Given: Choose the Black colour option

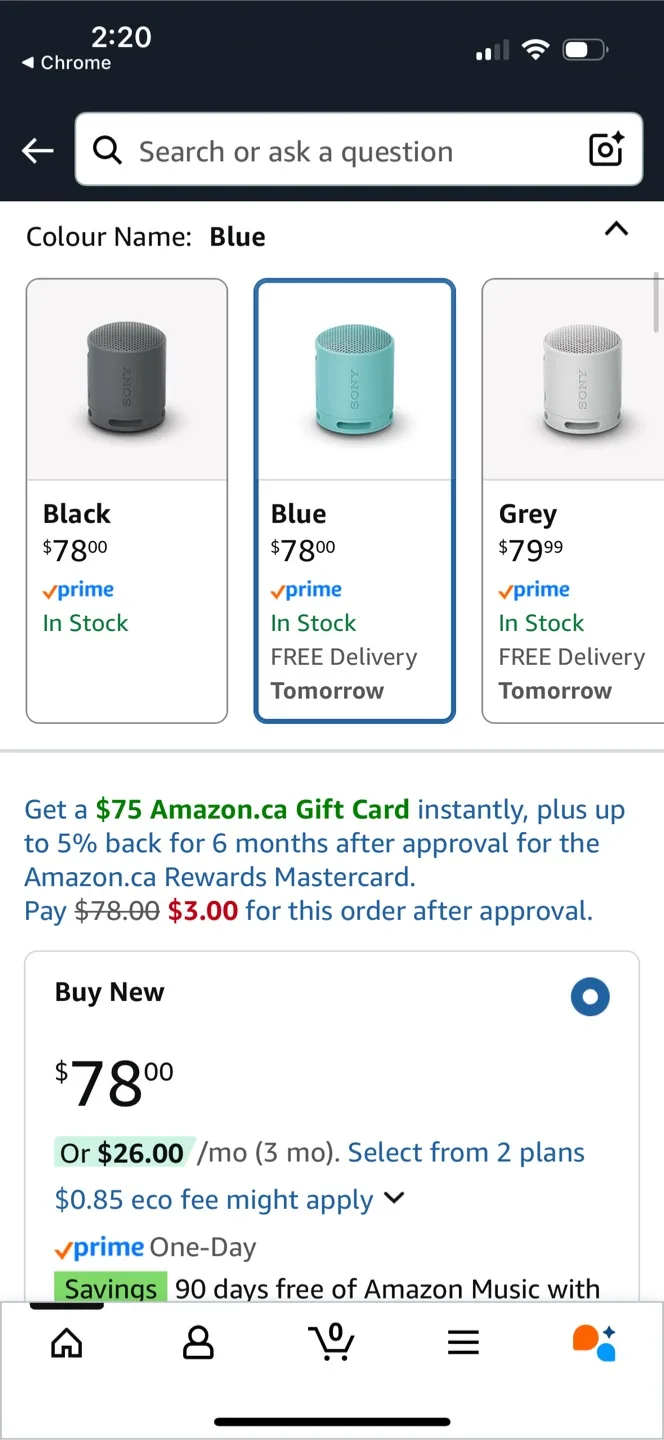Looking at the screenshot, I should [x=127, y=500].
